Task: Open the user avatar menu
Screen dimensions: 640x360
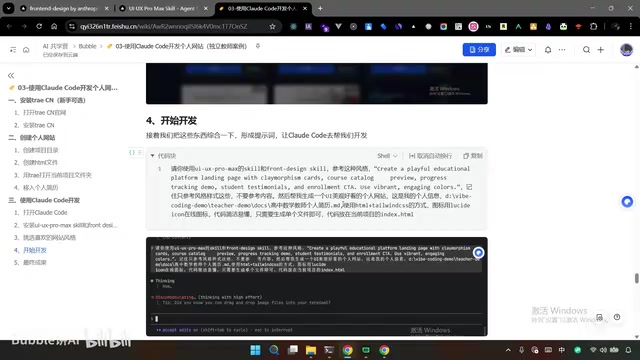Action: [626, 50]
